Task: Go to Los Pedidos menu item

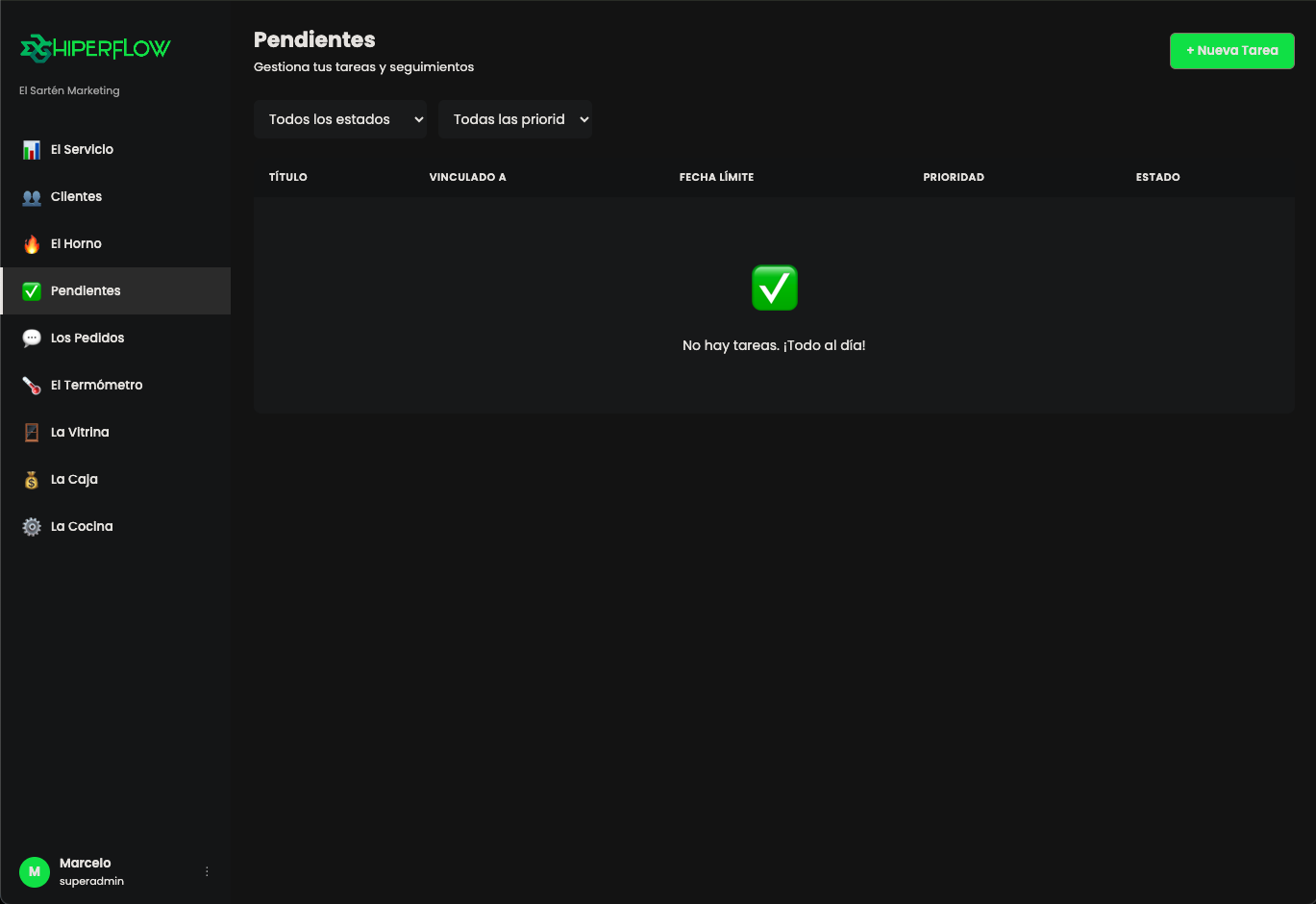Action: click(x=115, y=339)
